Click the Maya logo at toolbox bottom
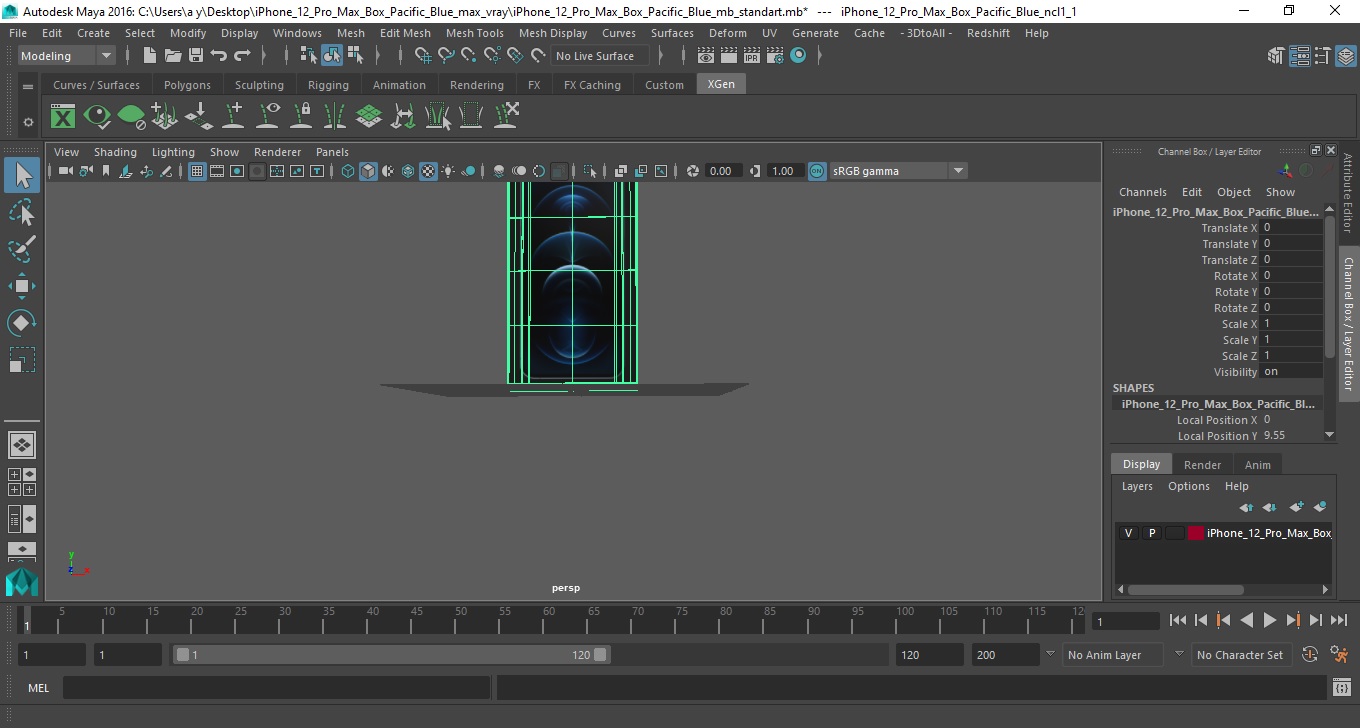The height and width of the screenshot is (728, 1360). pos(22,582)
